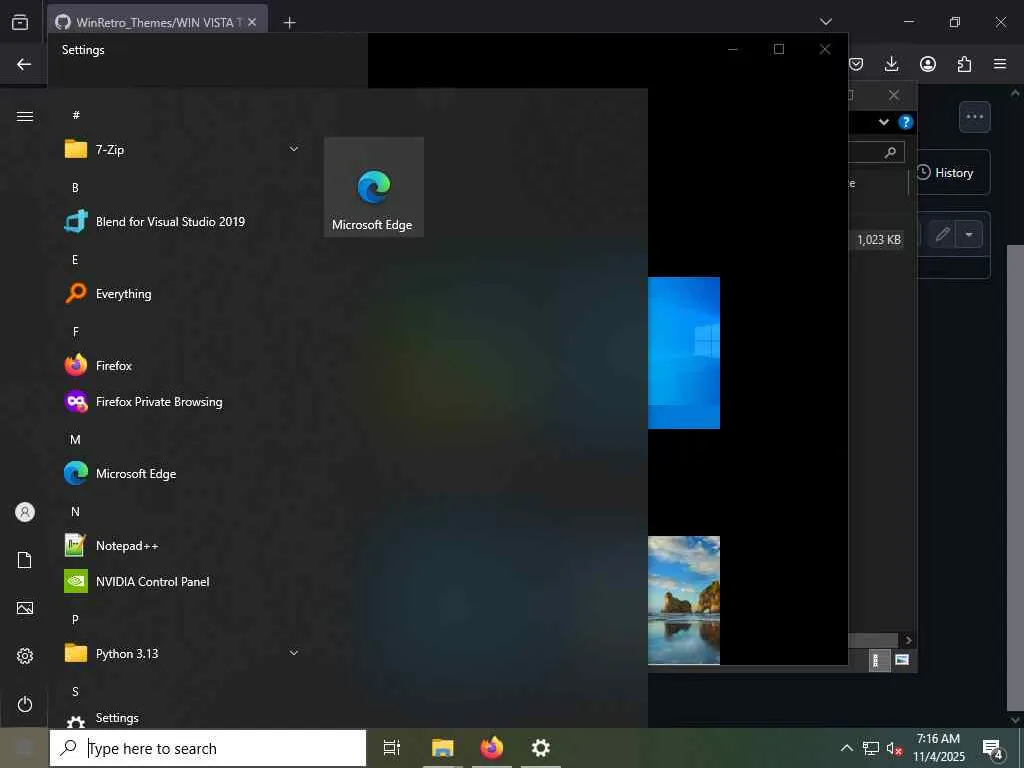Save page to Pocket icon in Firefox

856,64
